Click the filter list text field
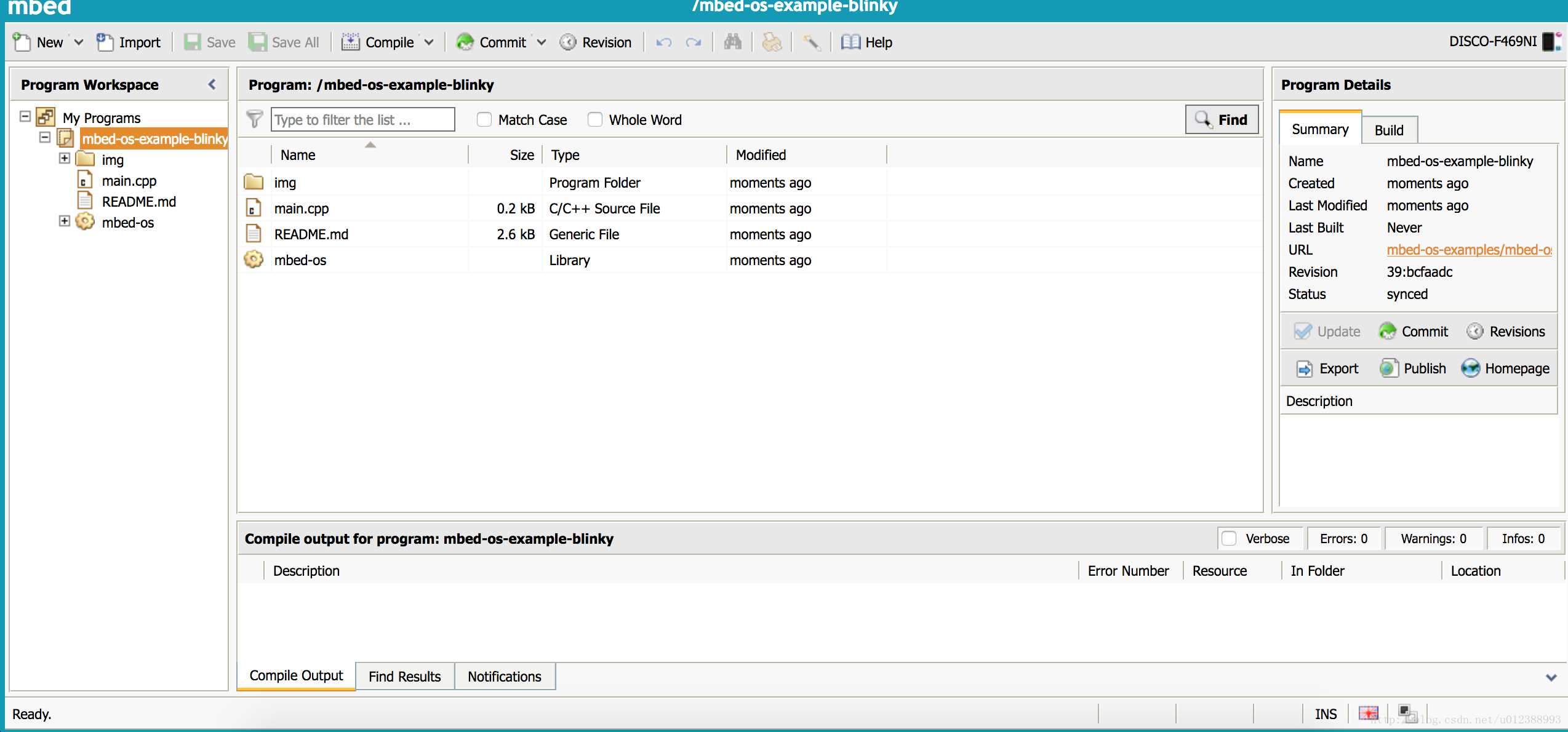1568x732 pixels. click(362, 119)
